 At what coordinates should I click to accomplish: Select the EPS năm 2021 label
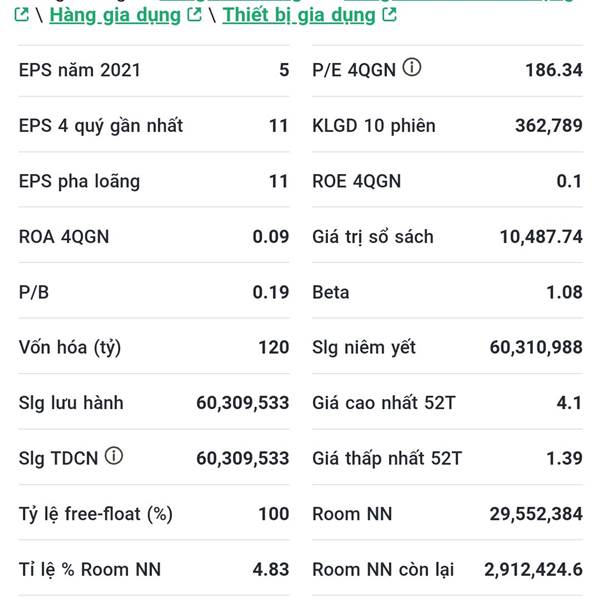coord(80,70)
